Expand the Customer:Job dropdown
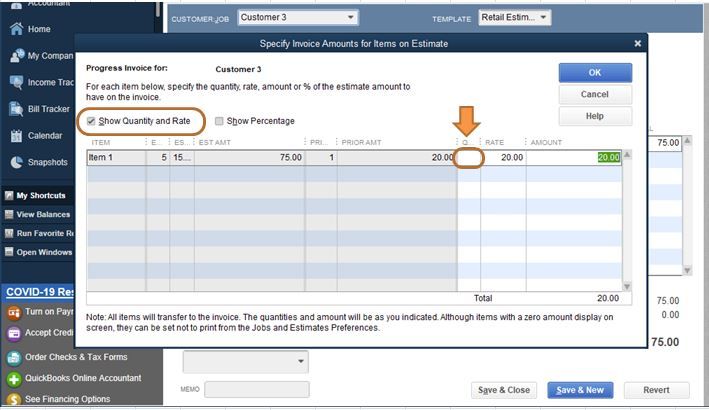Screen dimensions: 709x410 (x=350, y=17)
